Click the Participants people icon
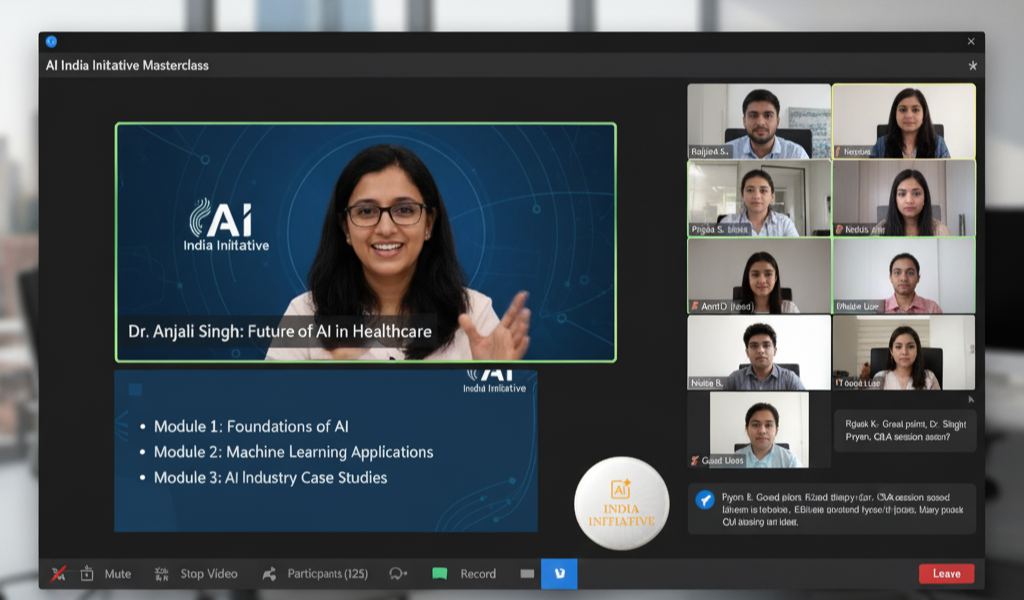This screenshot has height=600, width=1024. point(269,573)
